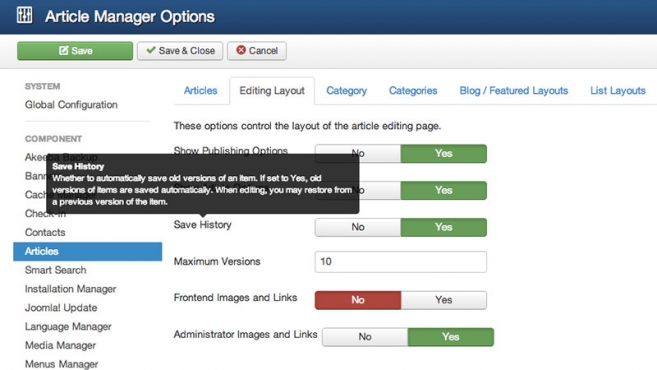Screen dimensions: 657x370
Task: Open Joomla! Update options
Action: 61,308
